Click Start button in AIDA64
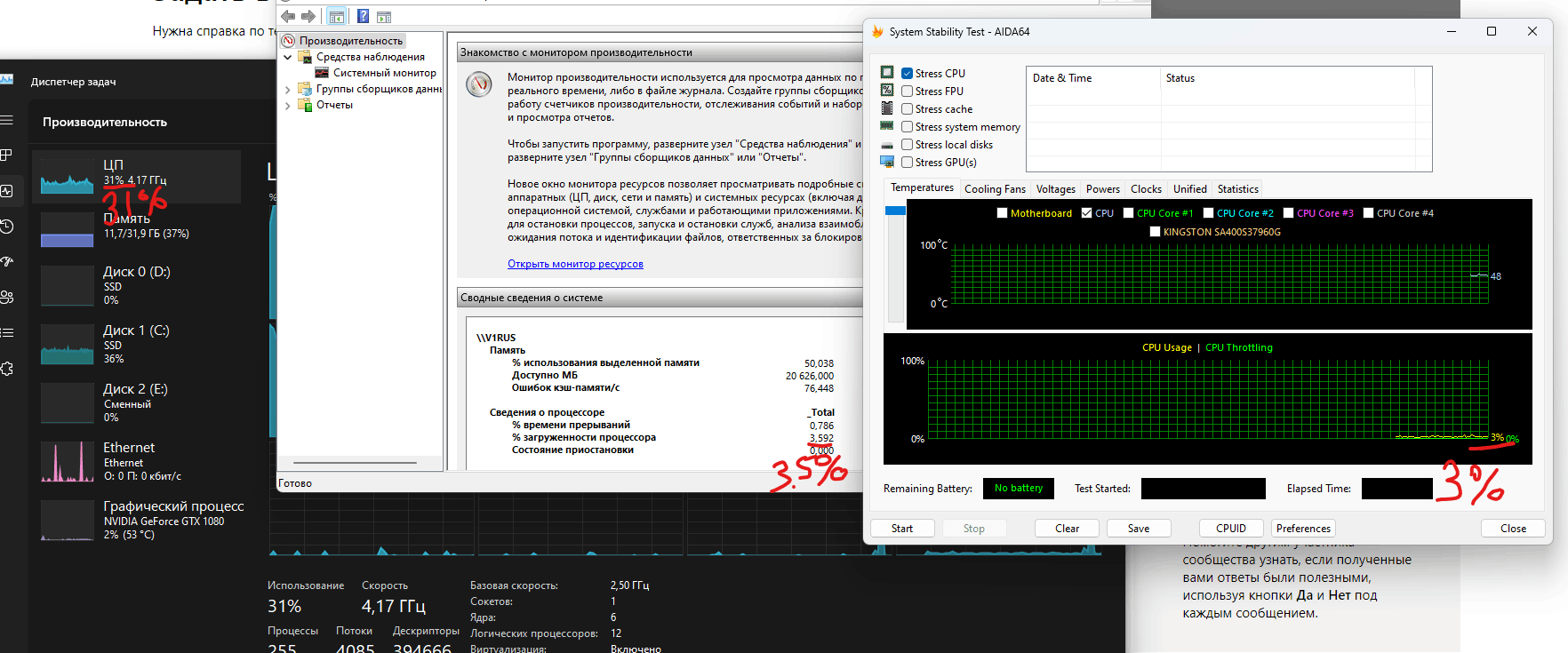 point(902,529)
